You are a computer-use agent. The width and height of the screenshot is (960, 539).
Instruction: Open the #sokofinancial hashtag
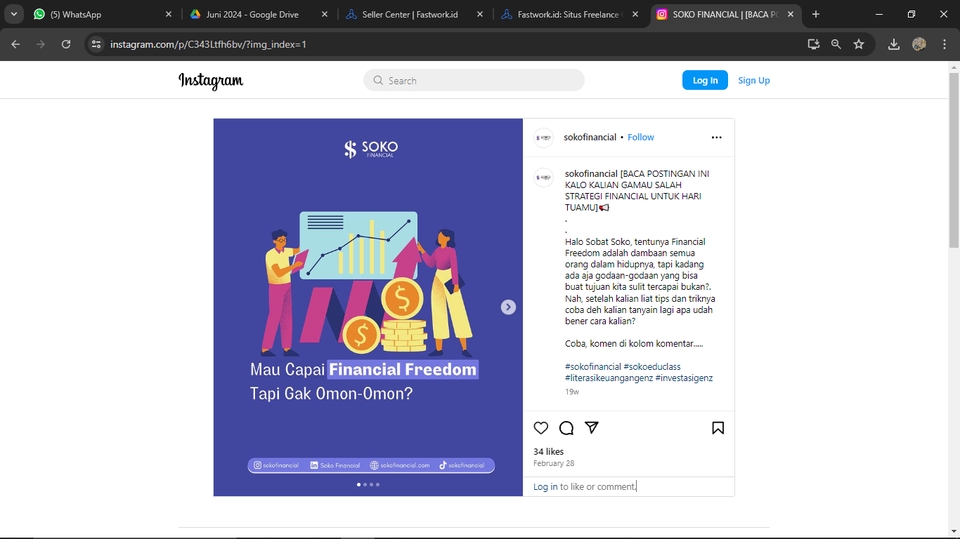click(593, 367)
